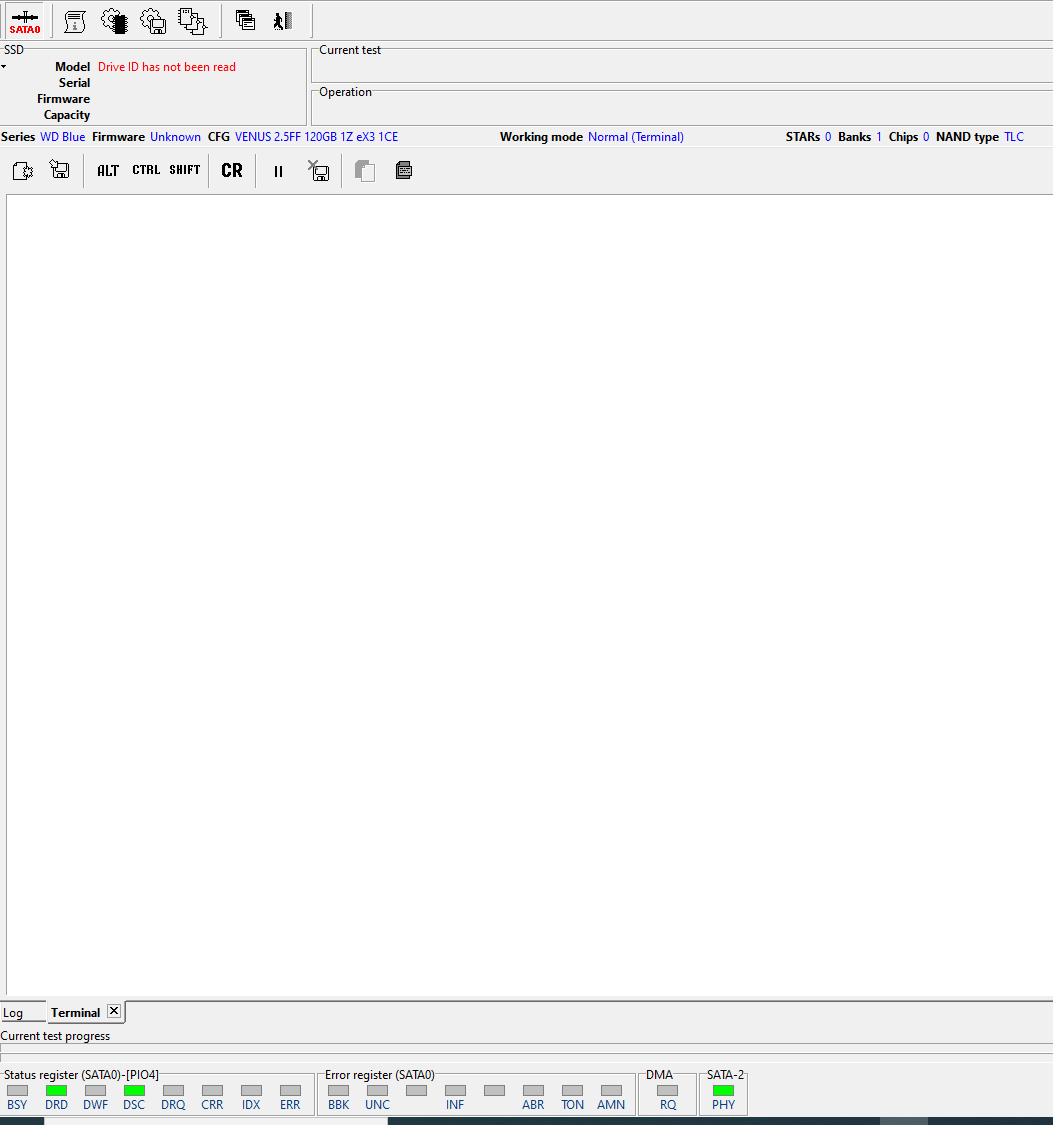Toggle the CTRL modifier key

coord(146,170)
